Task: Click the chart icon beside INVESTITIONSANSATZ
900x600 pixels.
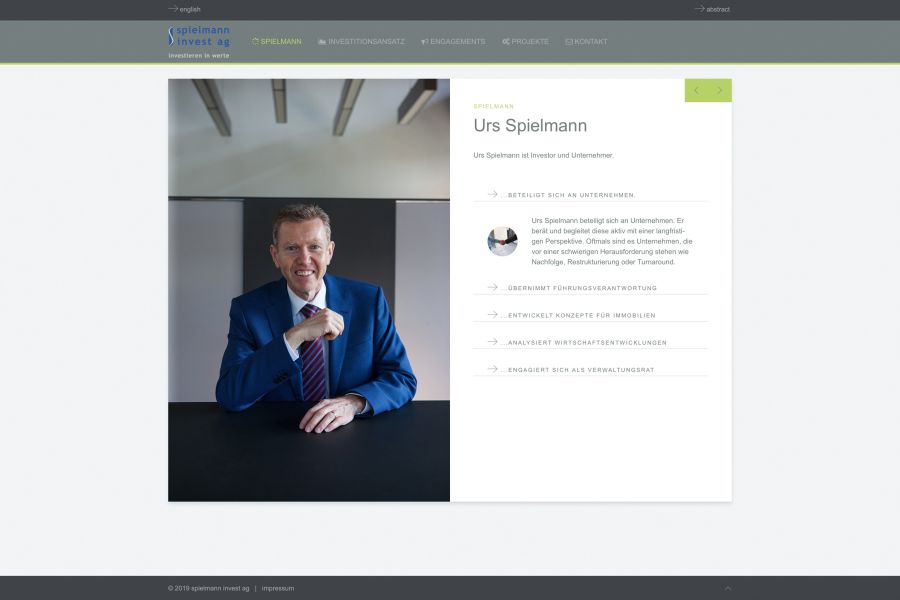Action: point(322,41)
